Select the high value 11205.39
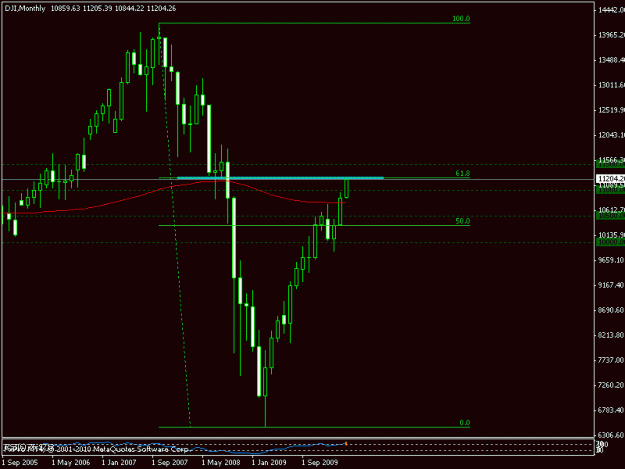This screenshot has width=625, height=469. coord(98,8)
